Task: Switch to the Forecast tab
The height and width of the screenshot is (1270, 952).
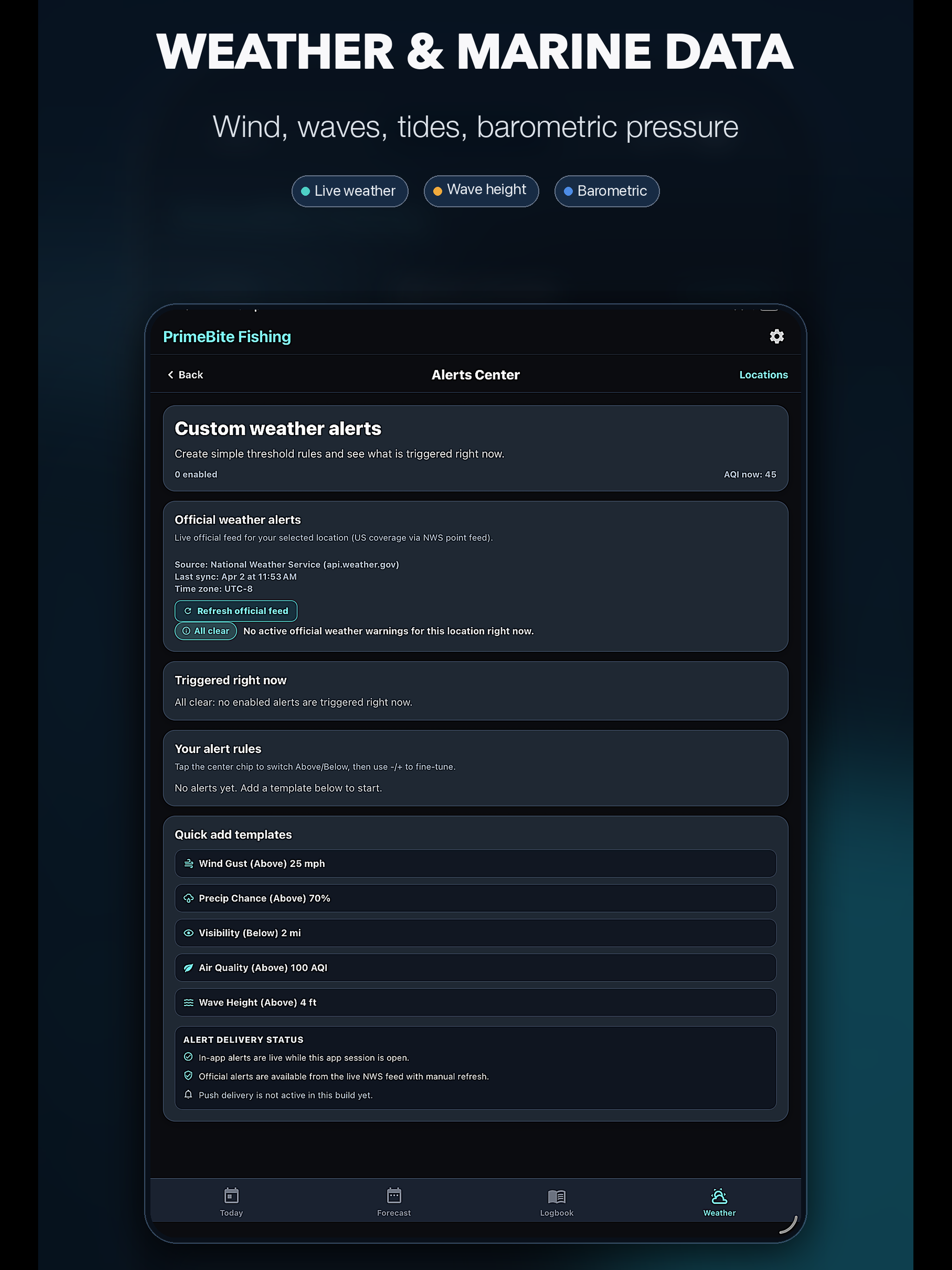Action: tap(394, 1202)
